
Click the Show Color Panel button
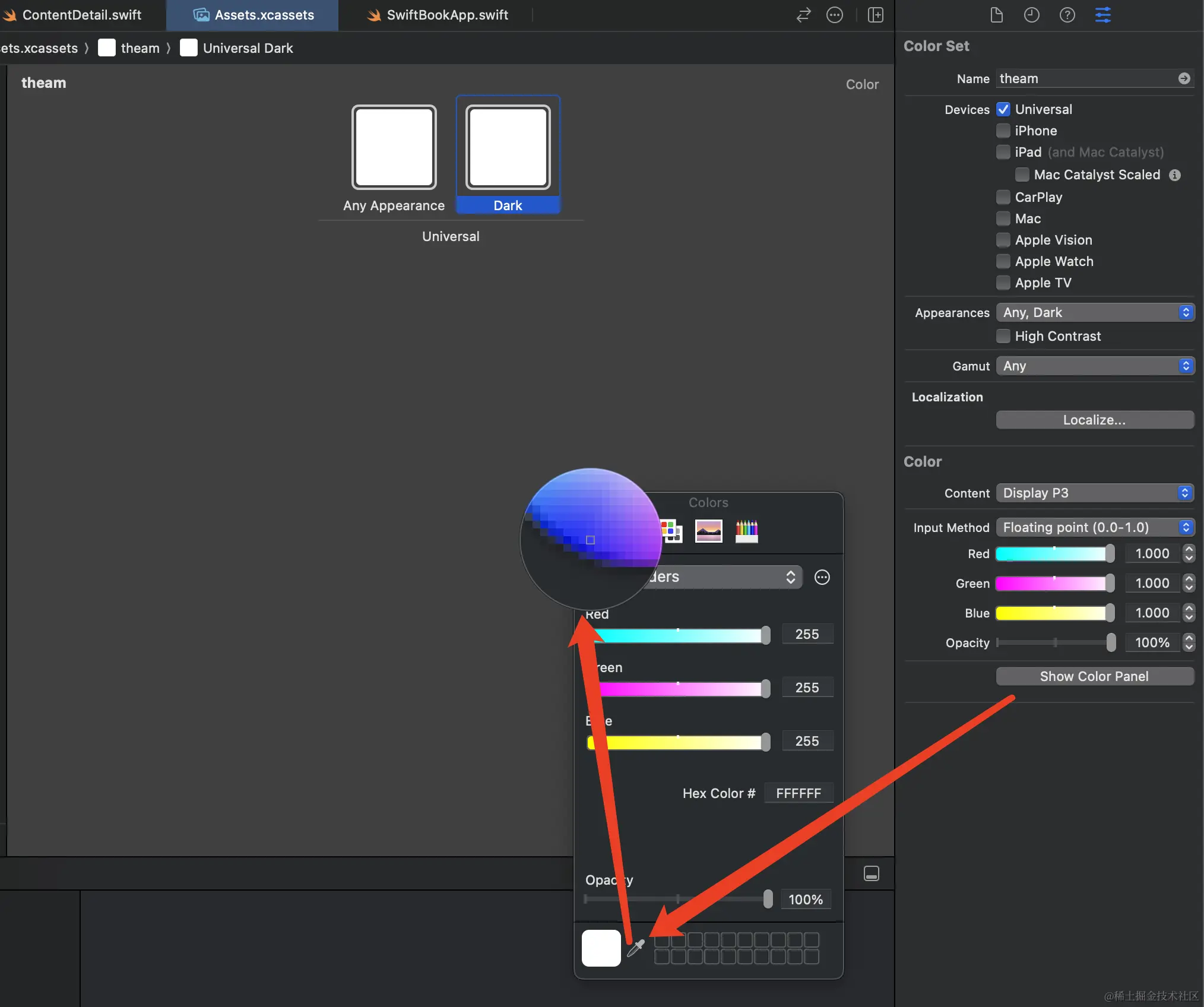(1094, 676)
